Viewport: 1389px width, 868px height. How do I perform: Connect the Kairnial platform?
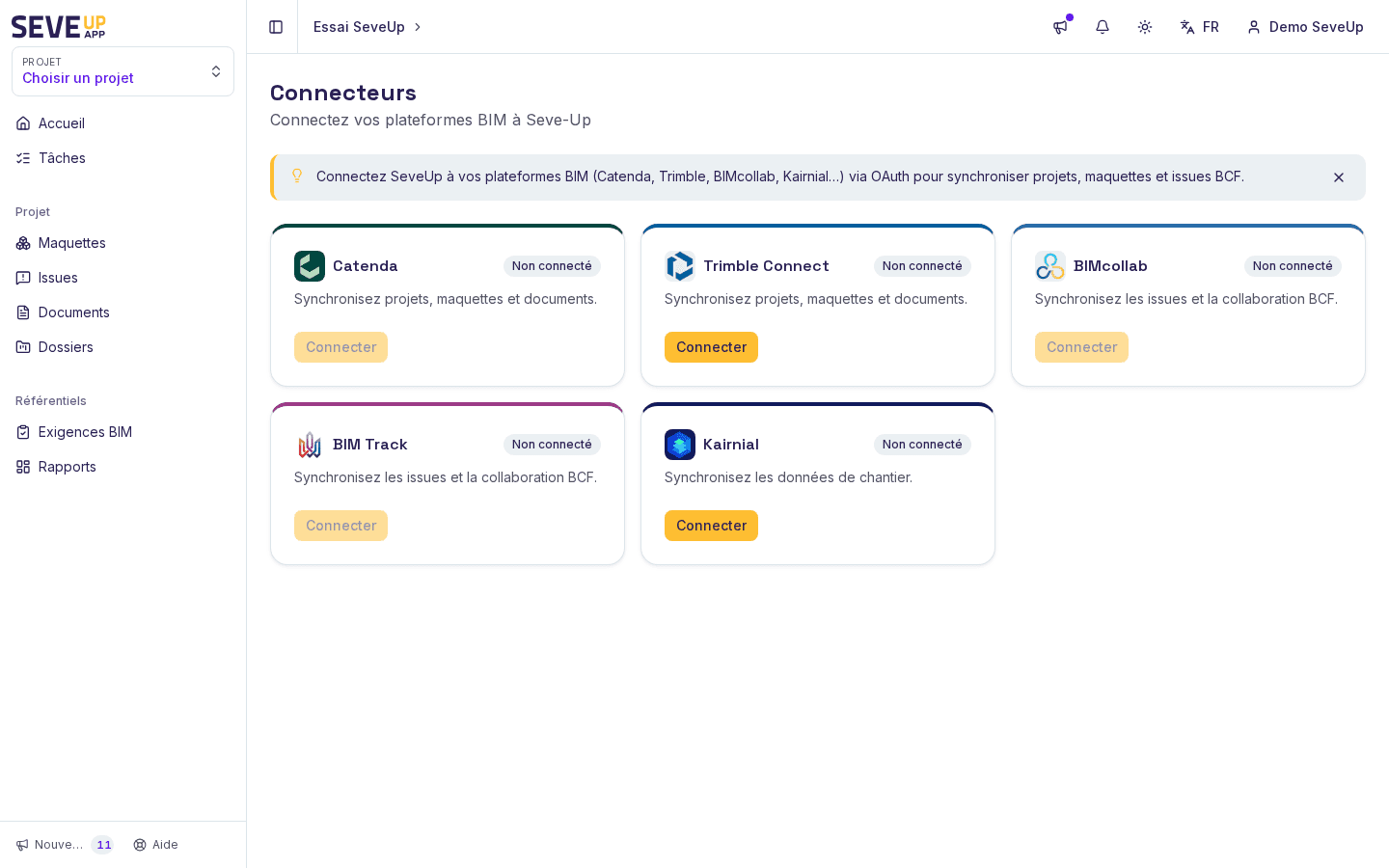point(711,526)
